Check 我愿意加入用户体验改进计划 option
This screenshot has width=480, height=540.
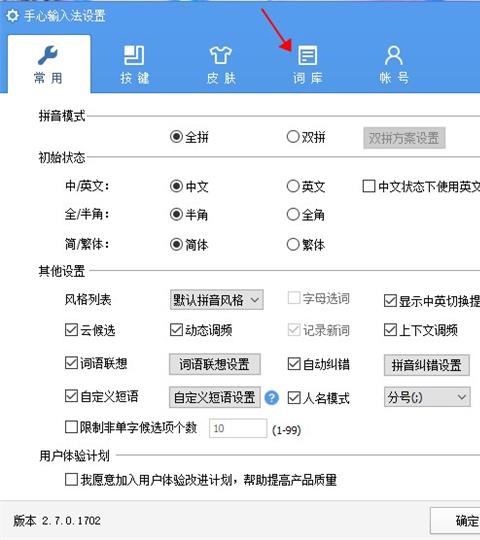click(71, 479)
